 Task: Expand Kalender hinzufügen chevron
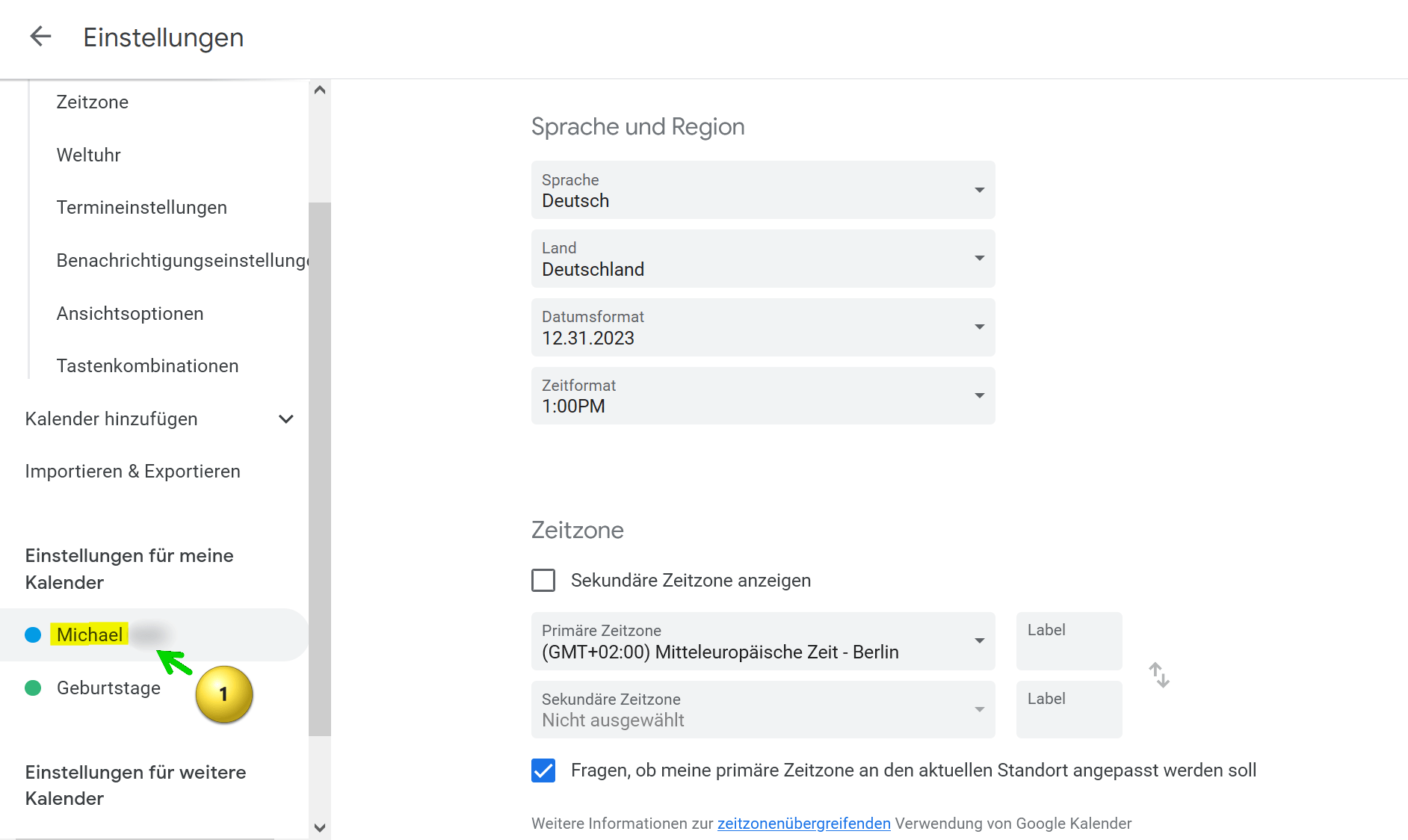point(285,419)
